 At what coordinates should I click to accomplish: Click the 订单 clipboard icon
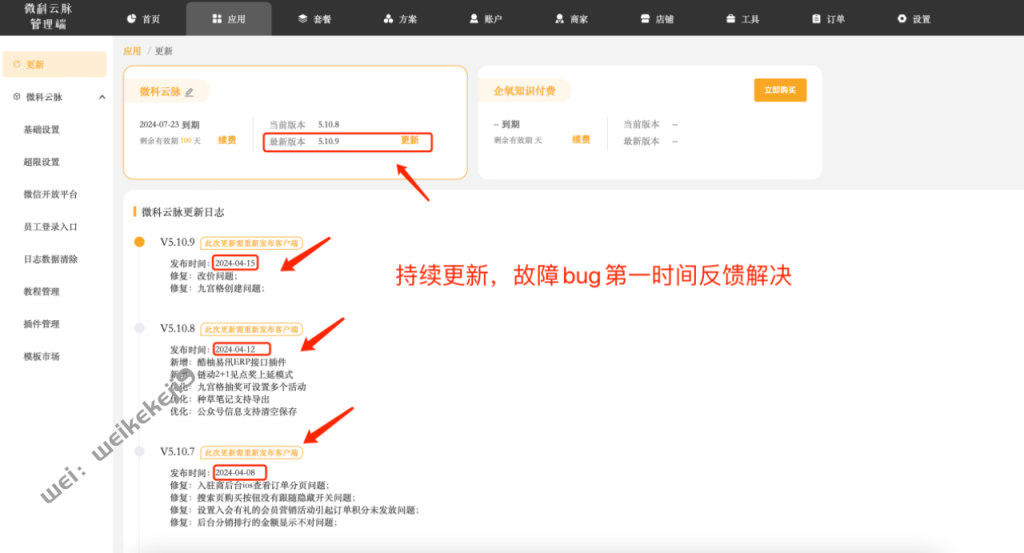click(x=816, y=19)
